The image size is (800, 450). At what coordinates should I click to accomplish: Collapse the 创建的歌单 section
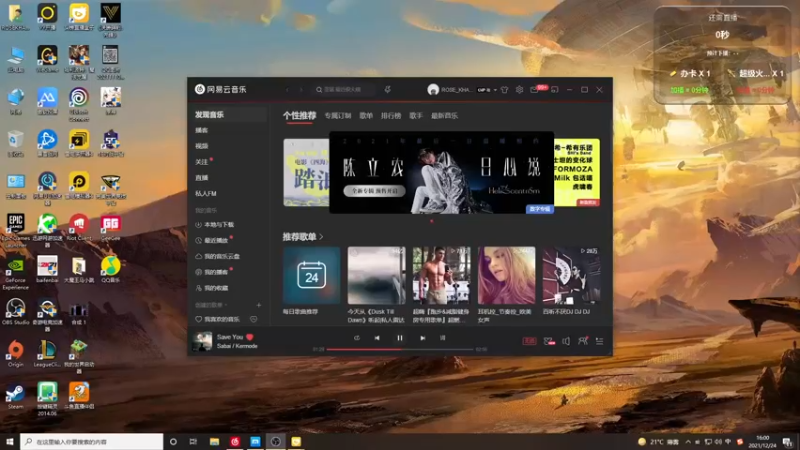pos(211,305)
